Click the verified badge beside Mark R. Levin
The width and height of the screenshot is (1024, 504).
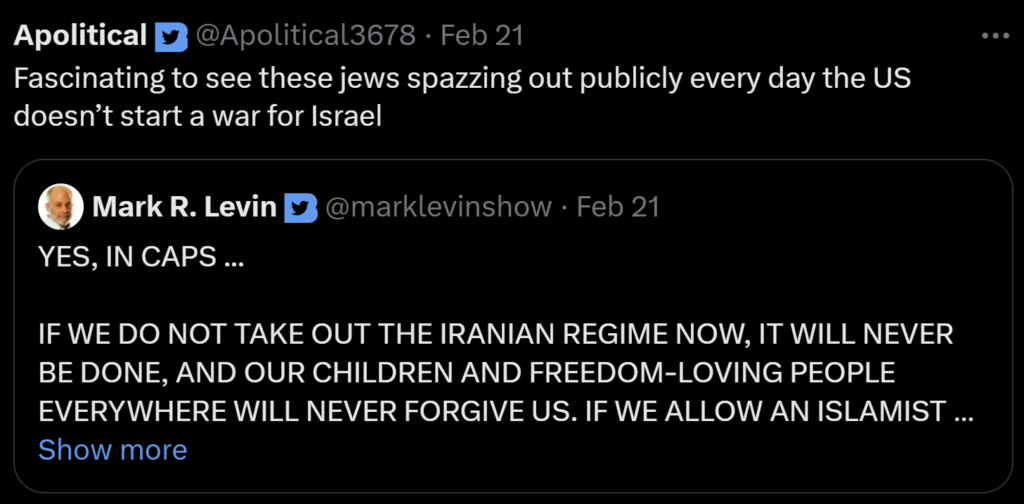(301, 207)
